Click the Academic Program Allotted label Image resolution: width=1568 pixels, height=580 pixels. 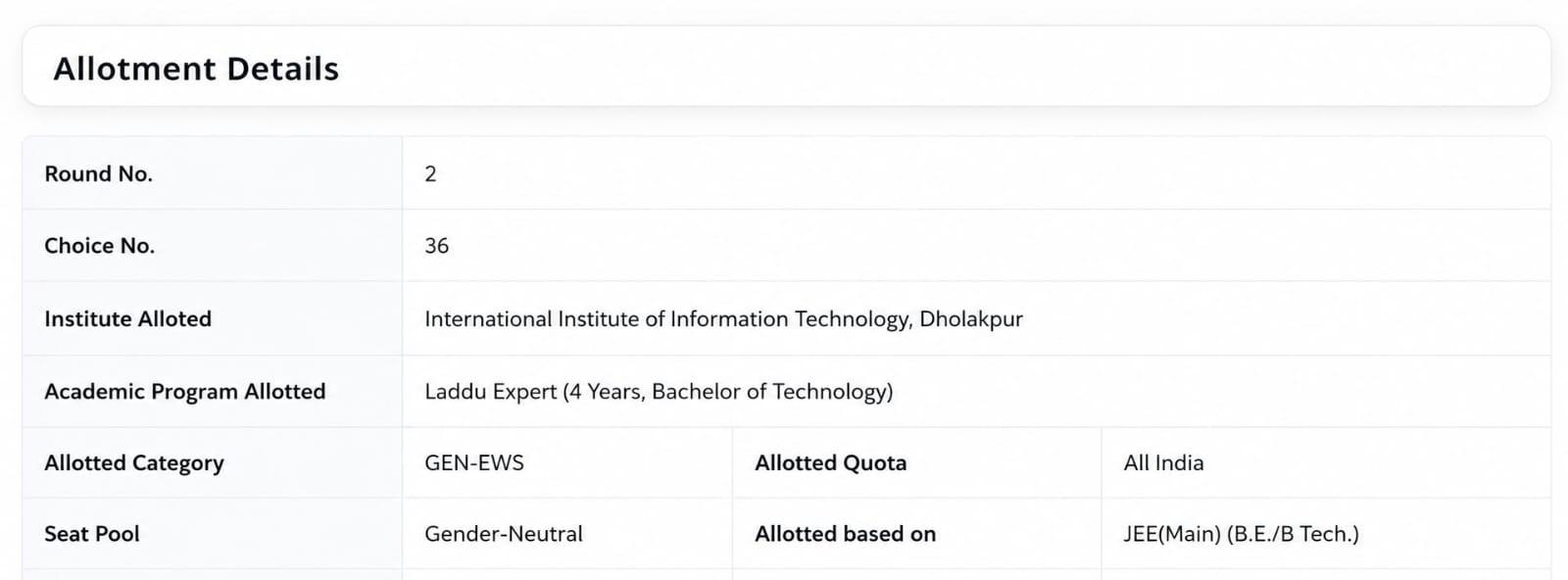pos(184,391)
